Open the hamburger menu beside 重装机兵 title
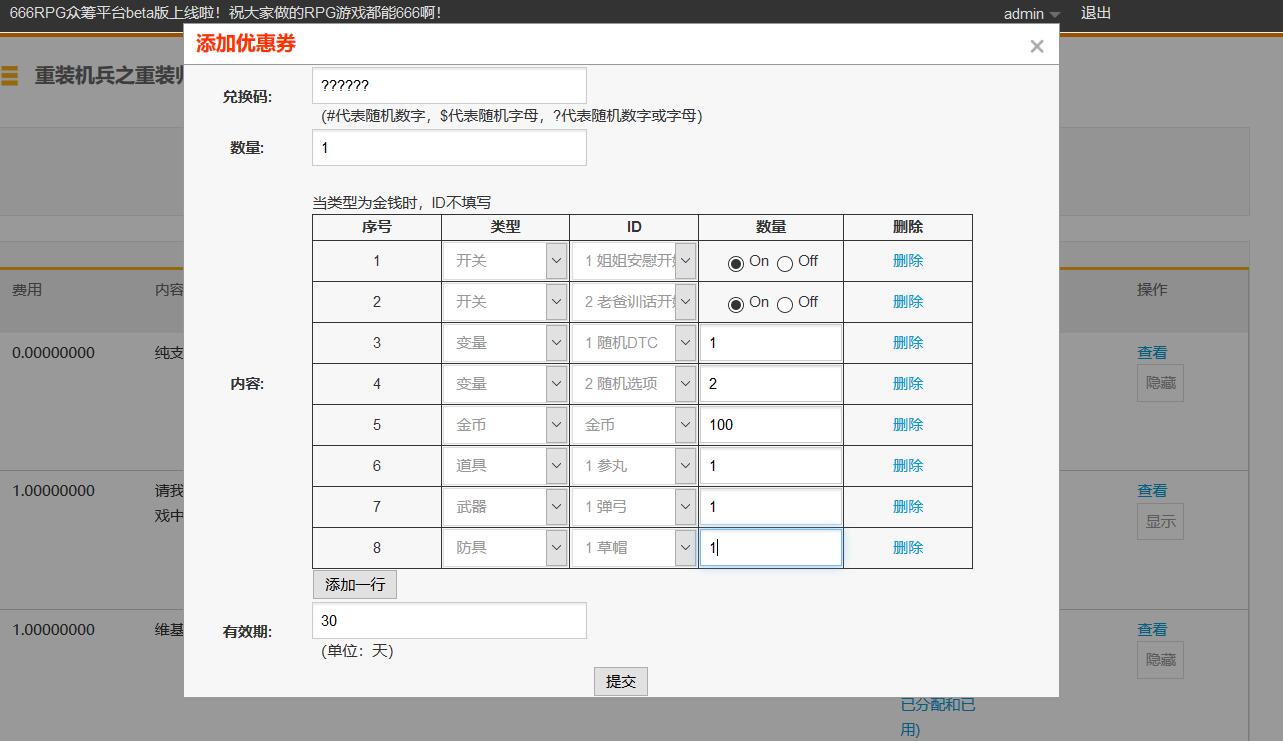 click(9, 76)
